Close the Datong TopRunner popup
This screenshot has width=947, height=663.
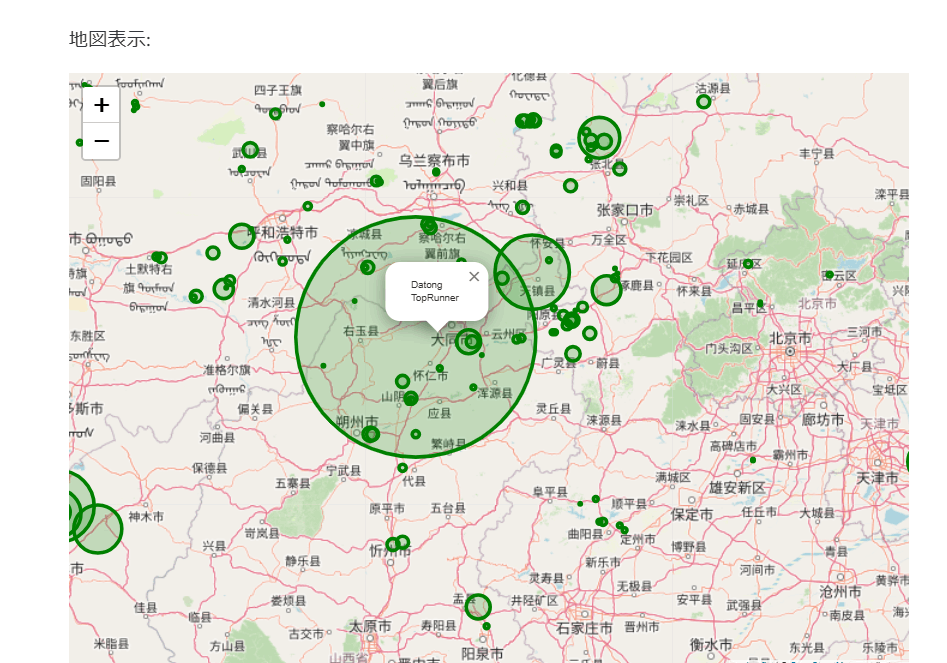click(474, 277)
